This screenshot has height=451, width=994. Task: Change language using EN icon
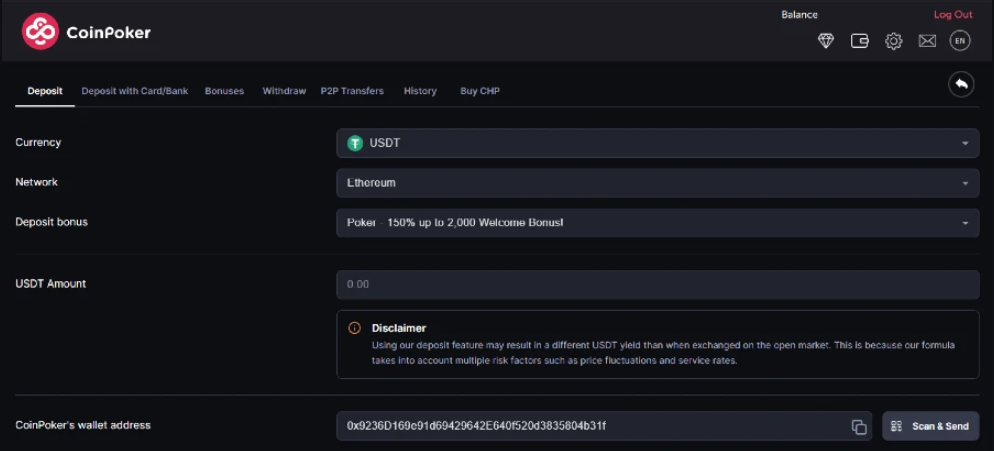coord(960,41)
